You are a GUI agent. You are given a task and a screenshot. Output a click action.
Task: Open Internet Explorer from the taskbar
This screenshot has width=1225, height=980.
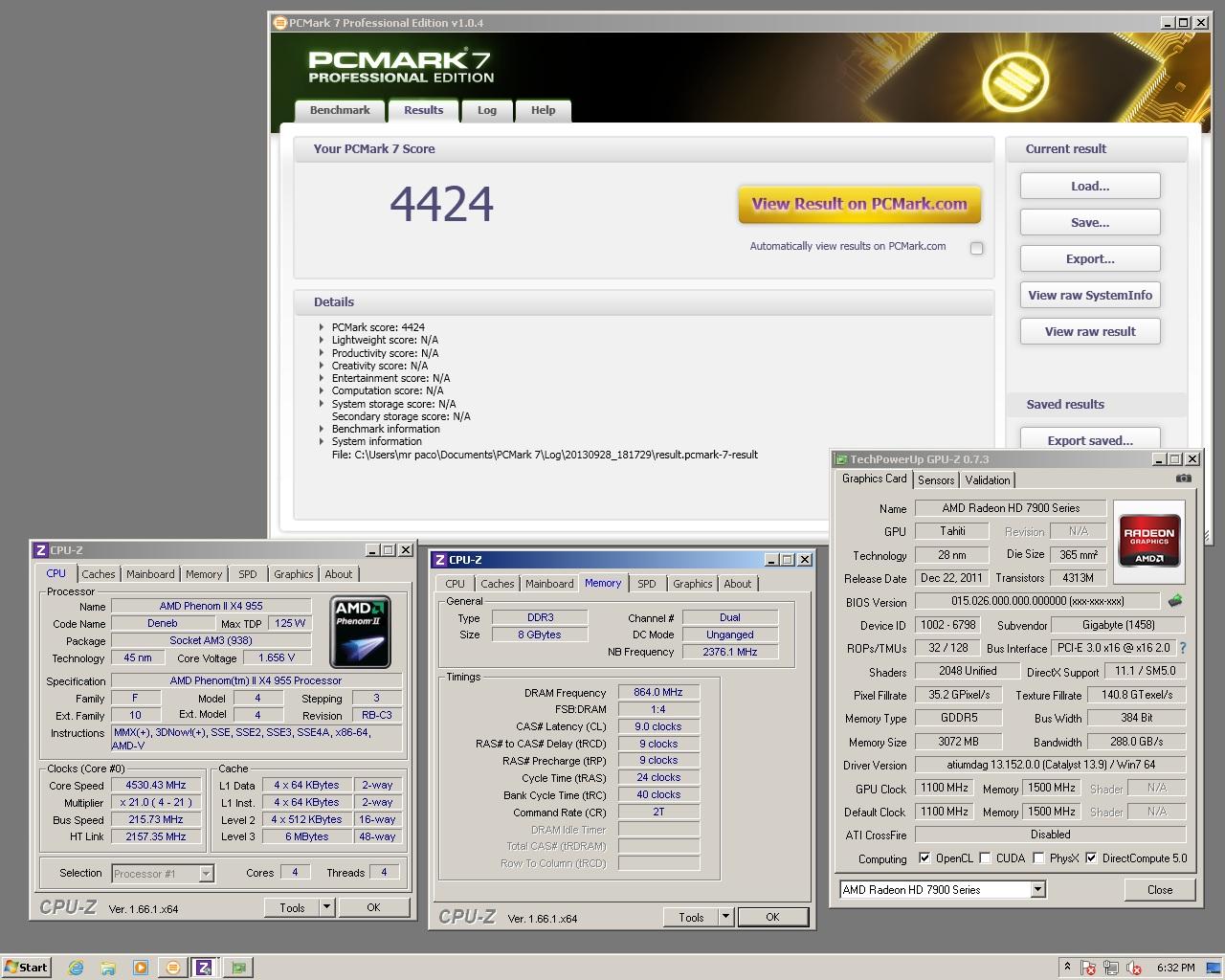click(76, 968)
